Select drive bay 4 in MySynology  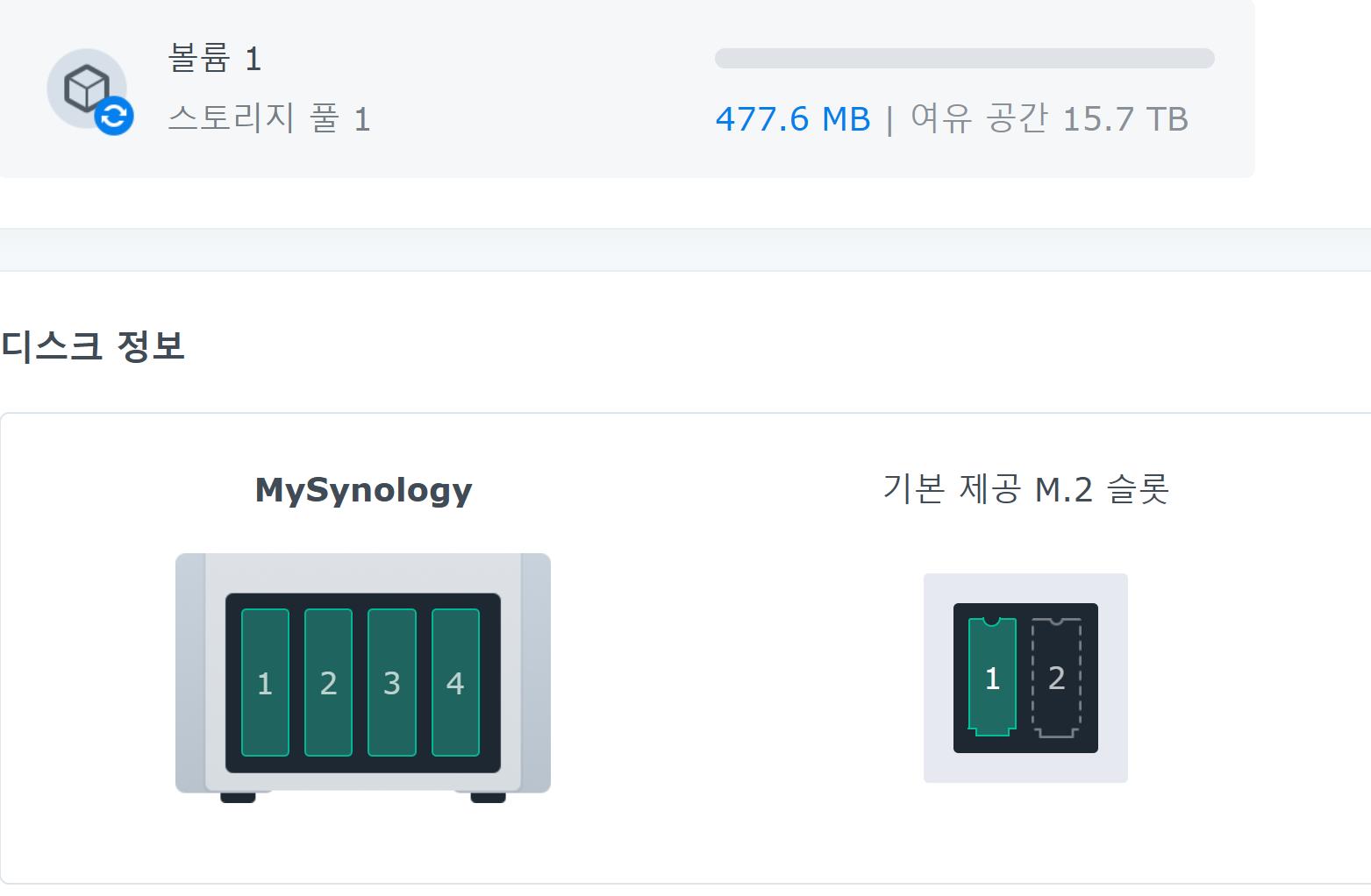point(455,682)
